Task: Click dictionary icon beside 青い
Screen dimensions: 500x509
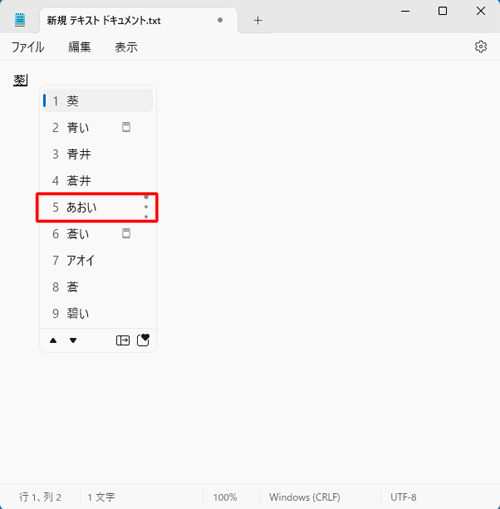Action: (x=126, y=127)
